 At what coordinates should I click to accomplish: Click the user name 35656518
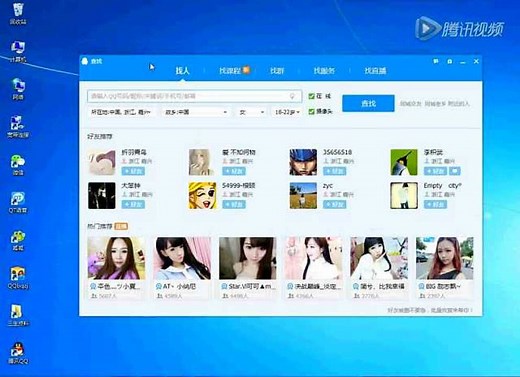[337, 152]
